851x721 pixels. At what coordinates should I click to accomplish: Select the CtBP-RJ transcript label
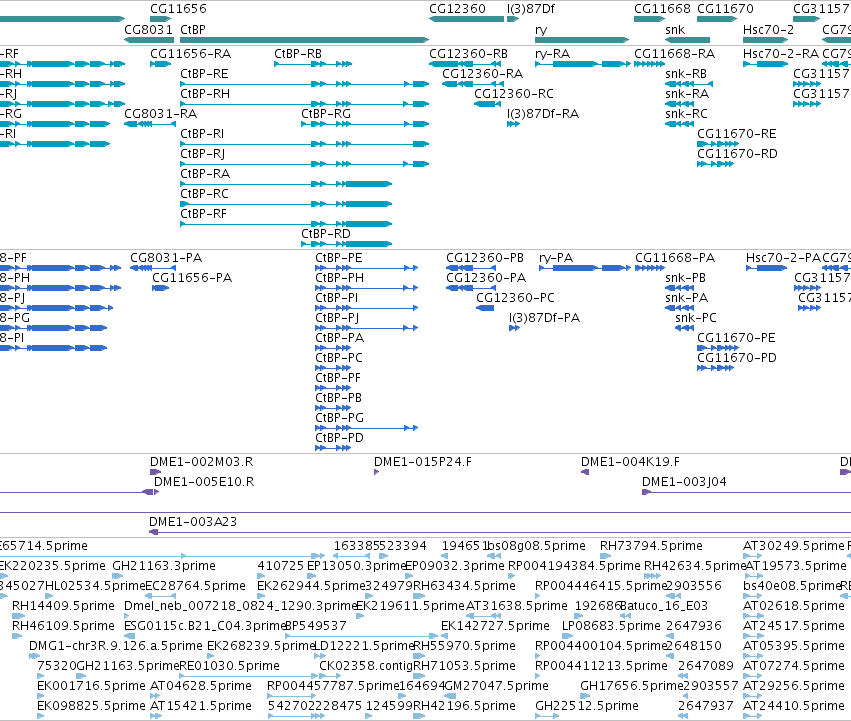pos(202,154)
